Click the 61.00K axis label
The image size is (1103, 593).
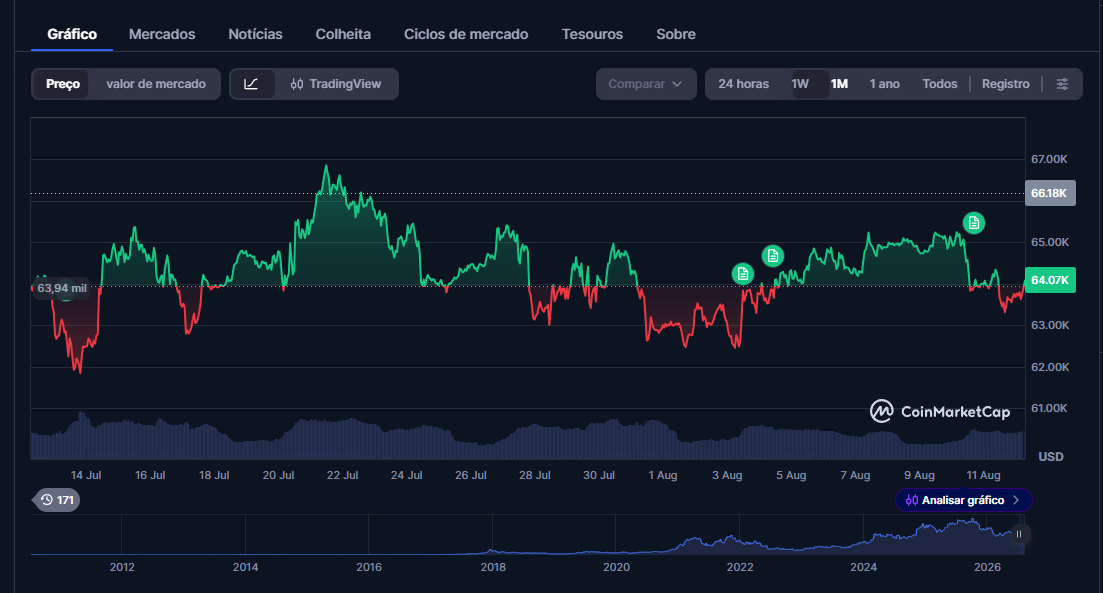pos(1050,408)
